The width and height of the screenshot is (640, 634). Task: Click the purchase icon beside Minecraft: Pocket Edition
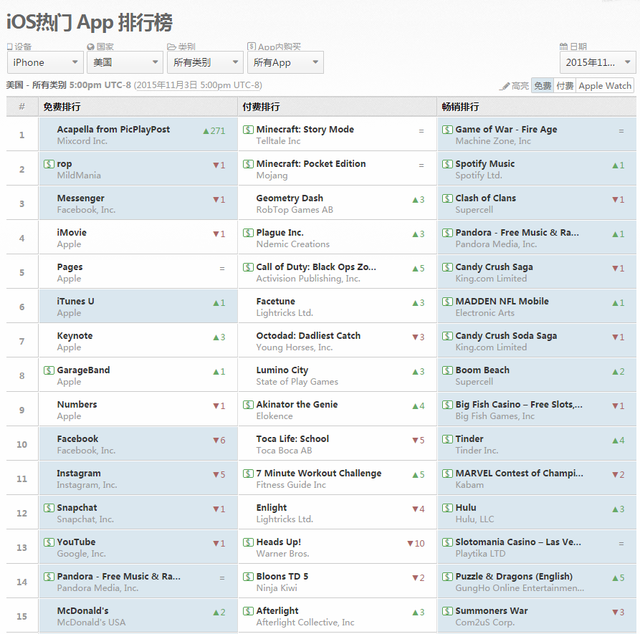(x=248, y=164)
